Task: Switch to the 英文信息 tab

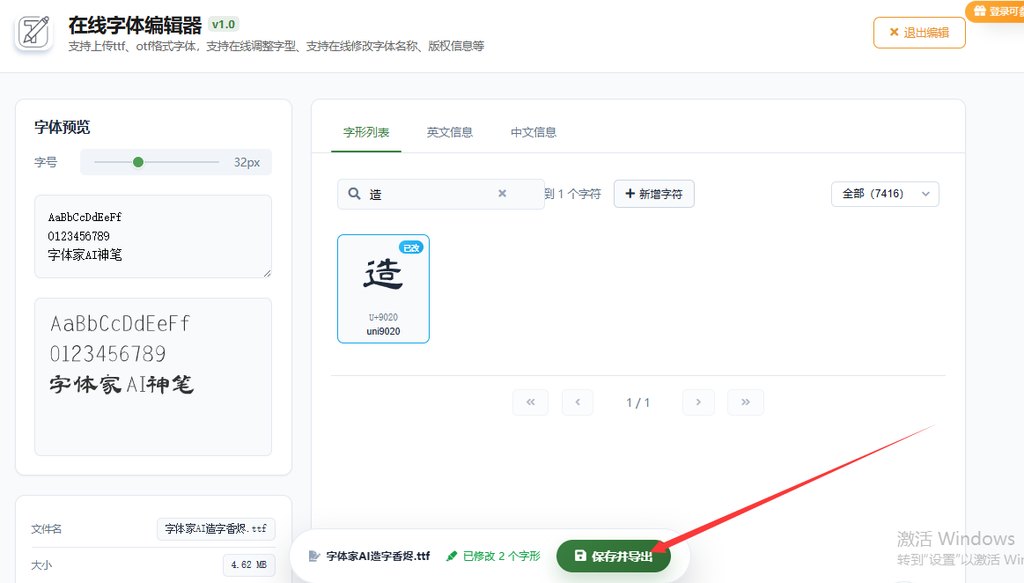Action: point(450,131)
